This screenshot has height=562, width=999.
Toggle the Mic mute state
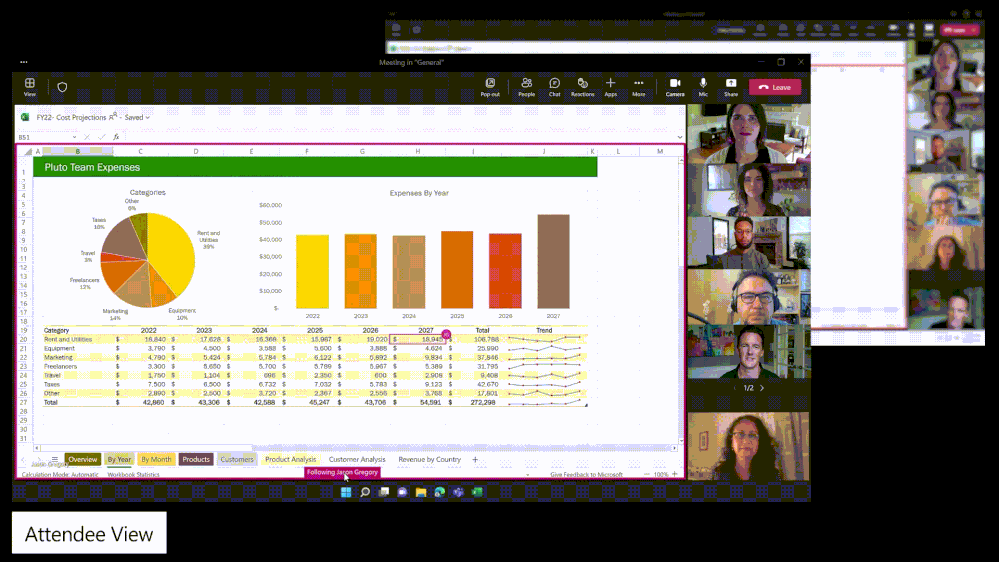(x=703, y=87)
